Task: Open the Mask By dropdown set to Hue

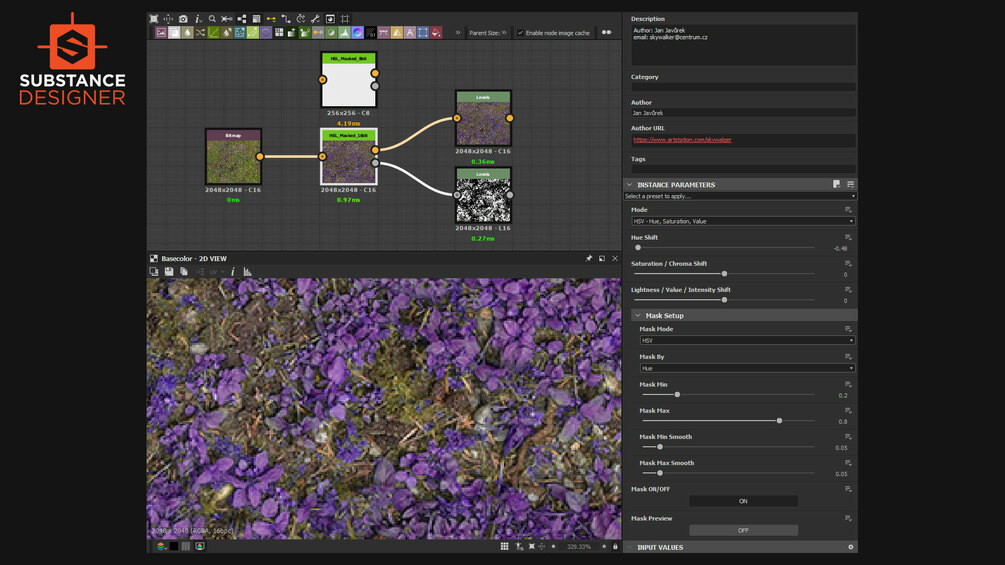Action: (746, 368)
